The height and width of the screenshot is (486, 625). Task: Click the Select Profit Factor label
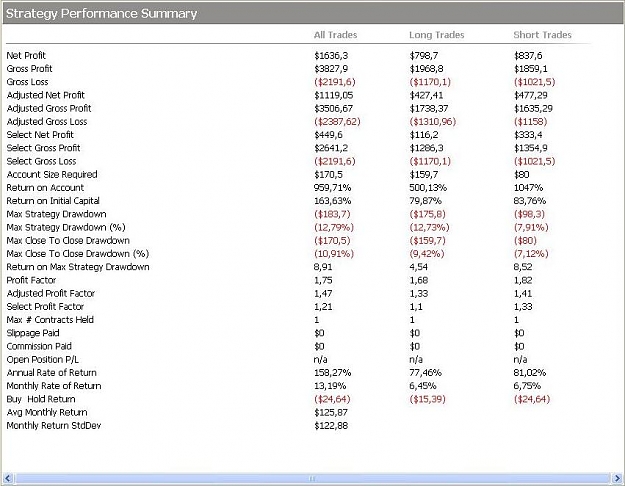[x=45, y=306]
